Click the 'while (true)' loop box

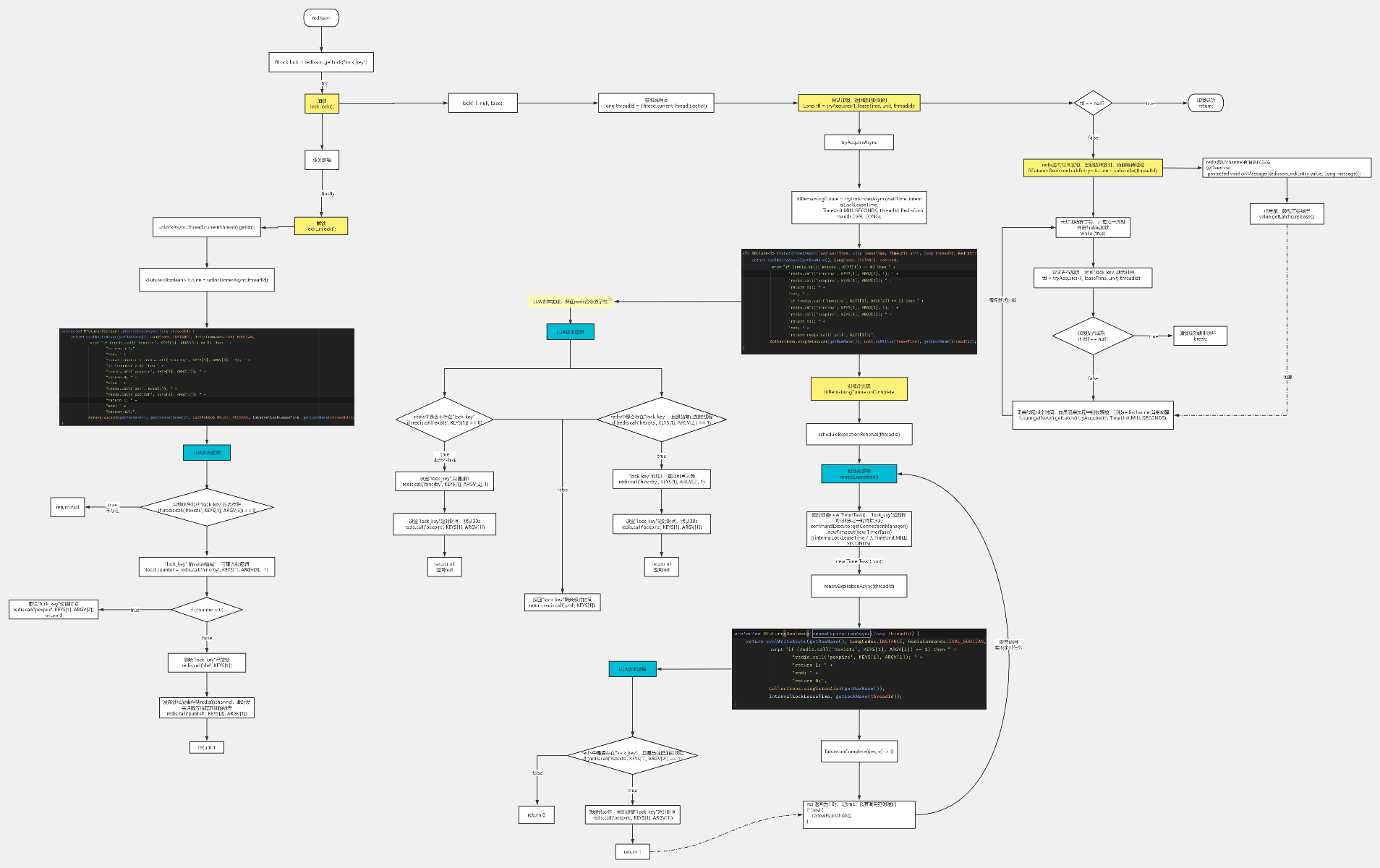(x=1092, y=228)
